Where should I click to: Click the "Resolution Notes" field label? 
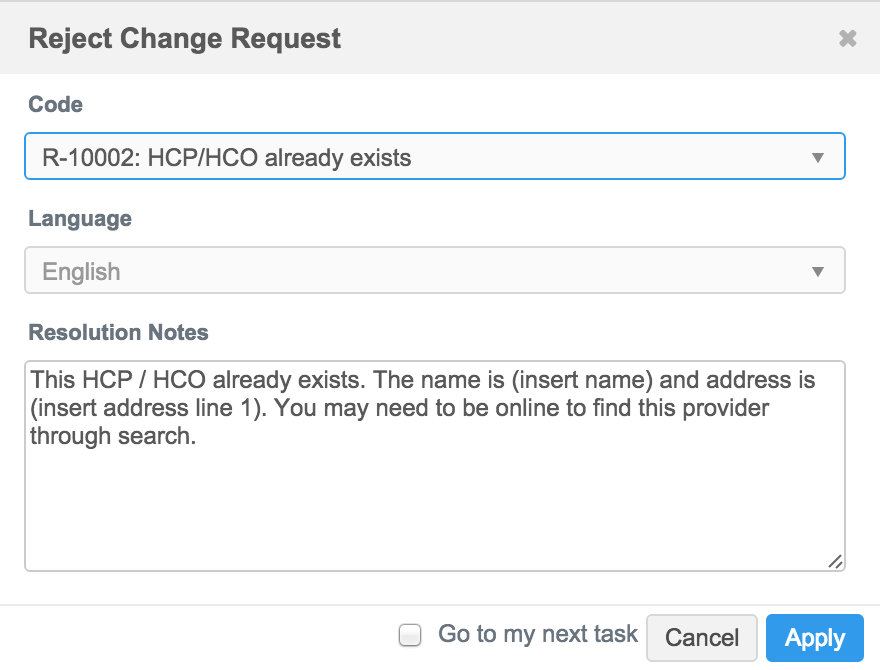tap(119, 332)
